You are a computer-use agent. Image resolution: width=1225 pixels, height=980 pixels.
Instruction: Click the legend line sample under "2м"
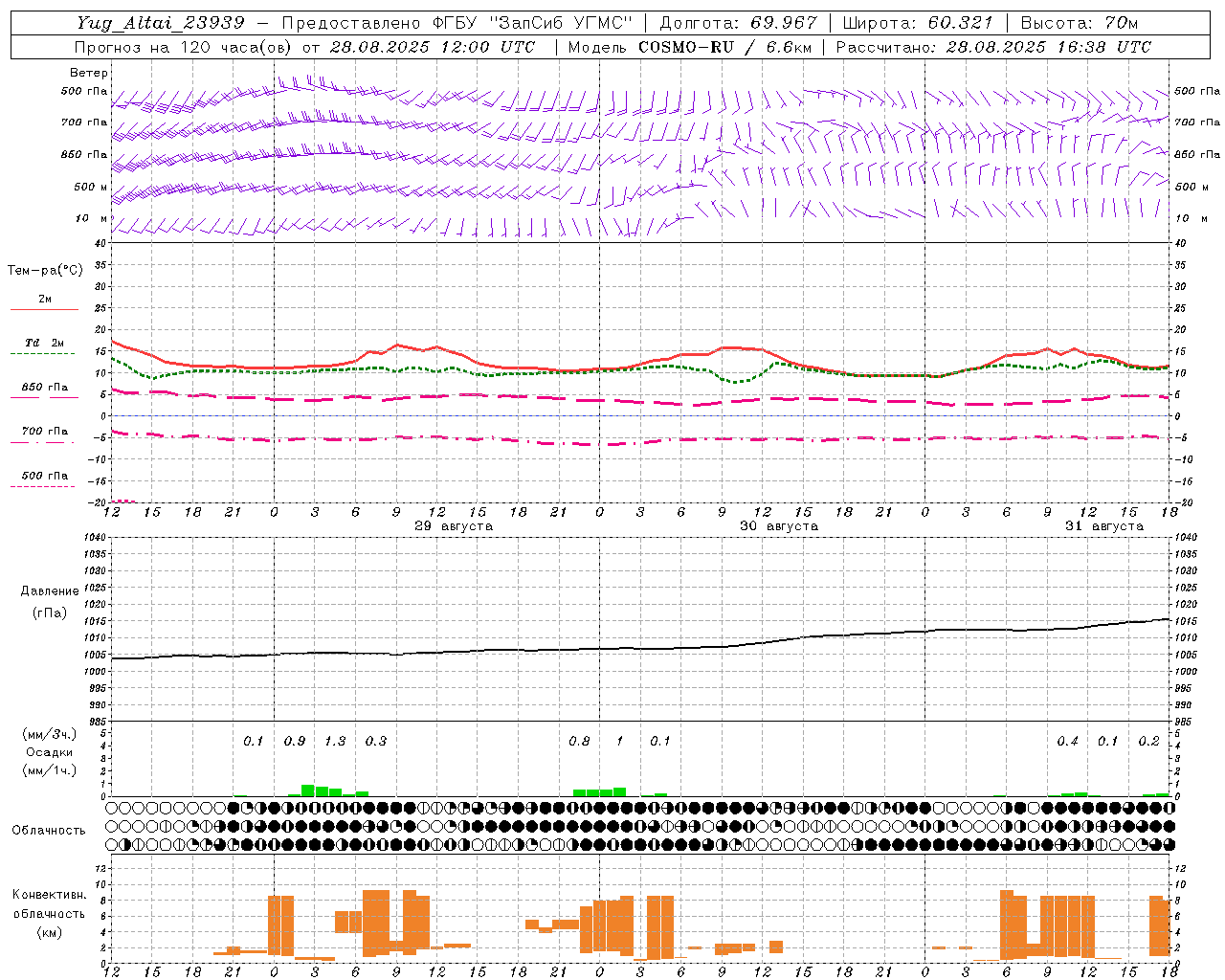click(x=44, y=310)
